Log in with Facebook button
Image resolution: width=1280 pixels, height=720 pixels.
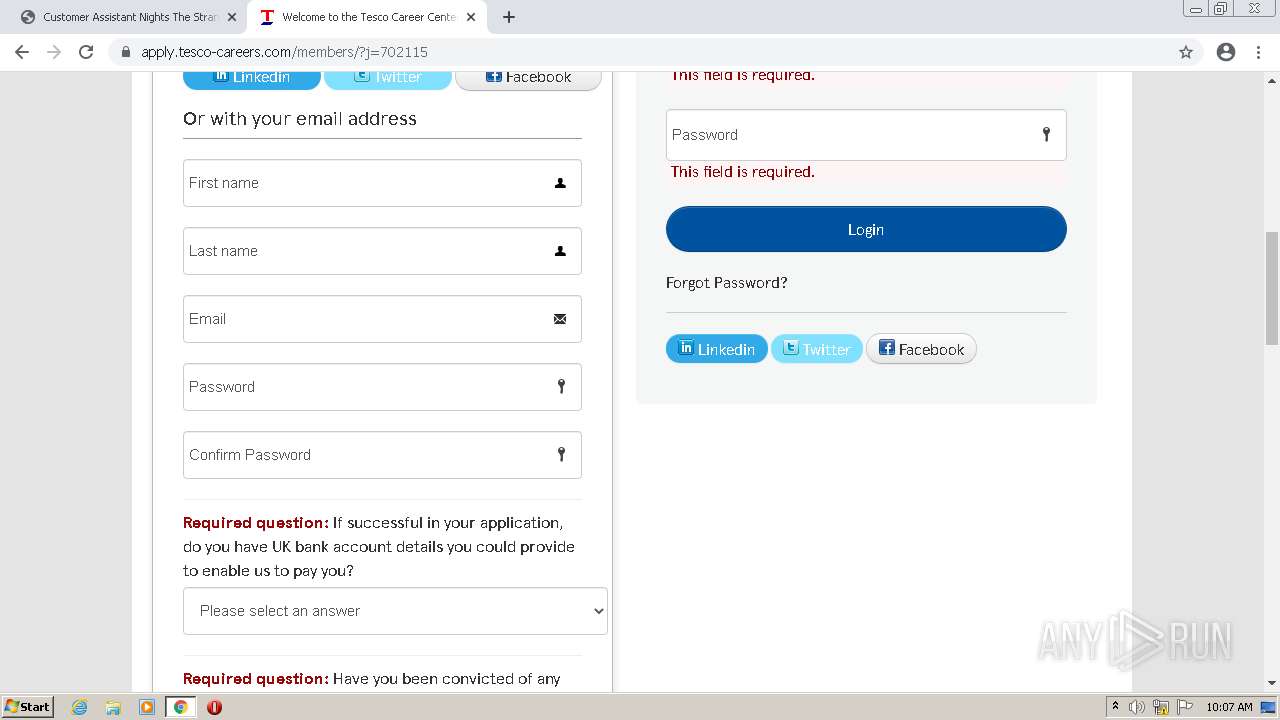tap(921, 349)
